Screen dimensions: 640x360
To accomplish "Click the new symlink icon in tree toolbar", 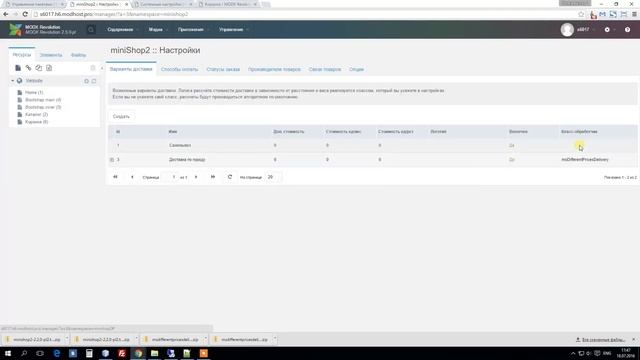I will [x=38, y=68].
